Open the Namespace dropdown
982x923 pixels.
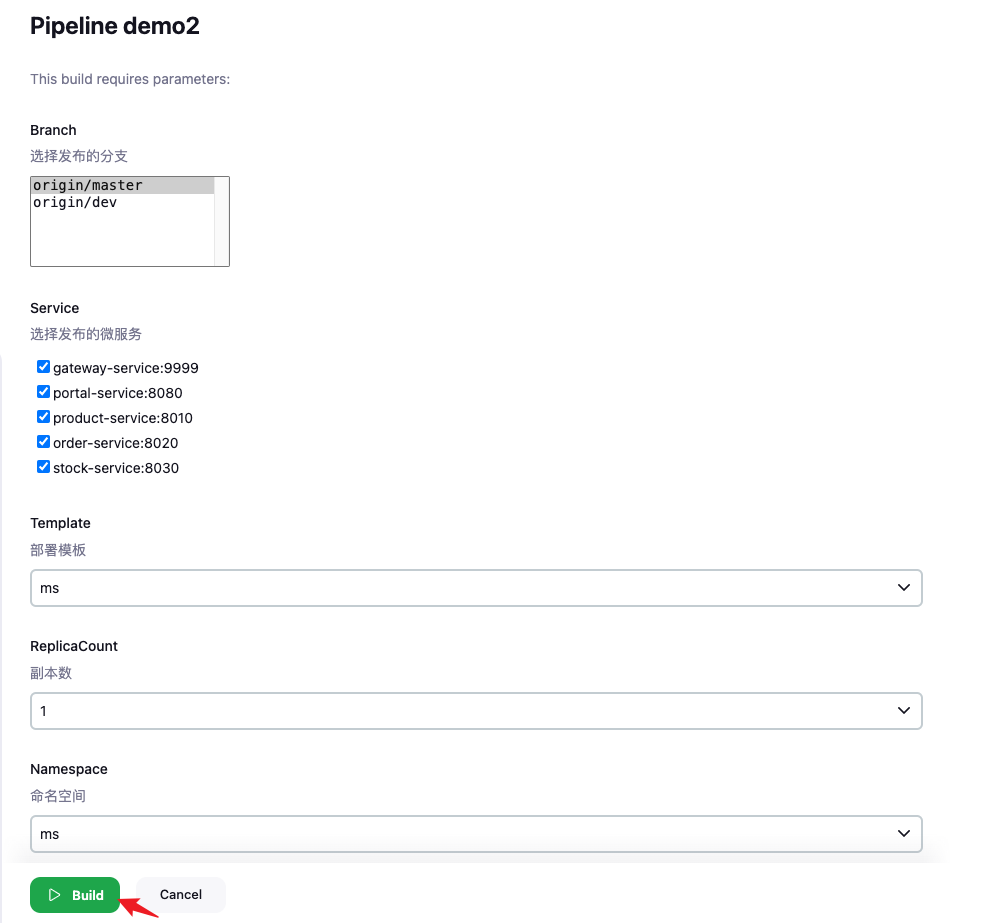pyautogui.click(x=476, y=833)
